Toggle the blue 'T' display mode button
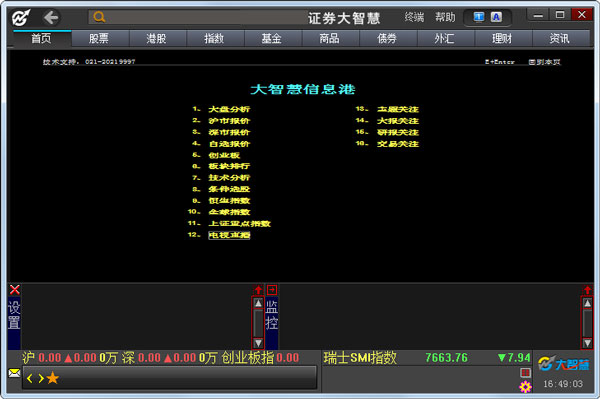The height and width of the screenshot is (399, 600). pos(479,17)
